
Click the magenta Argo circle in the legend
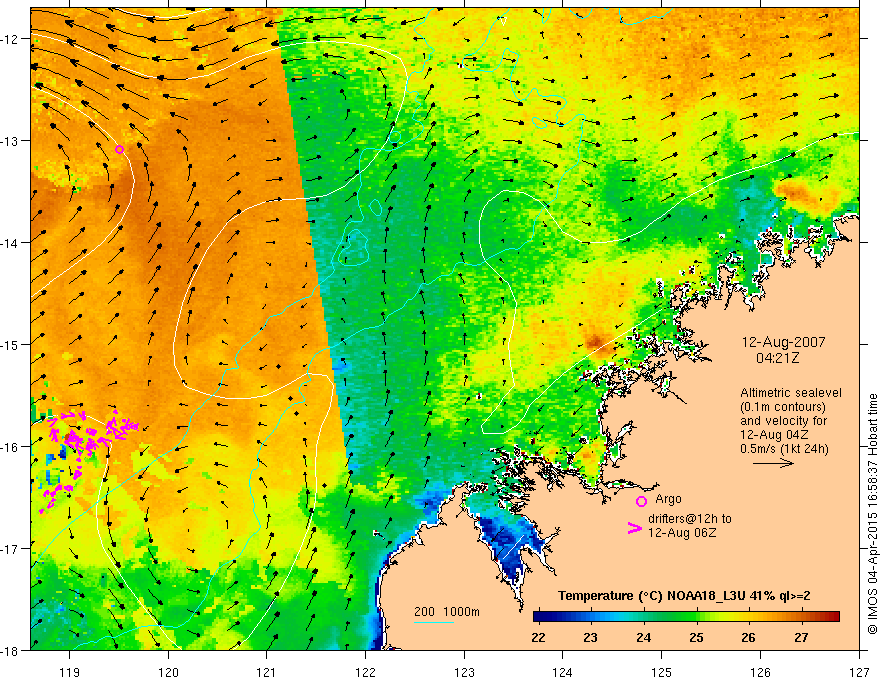pyautogui.click(x=641, y=501)
